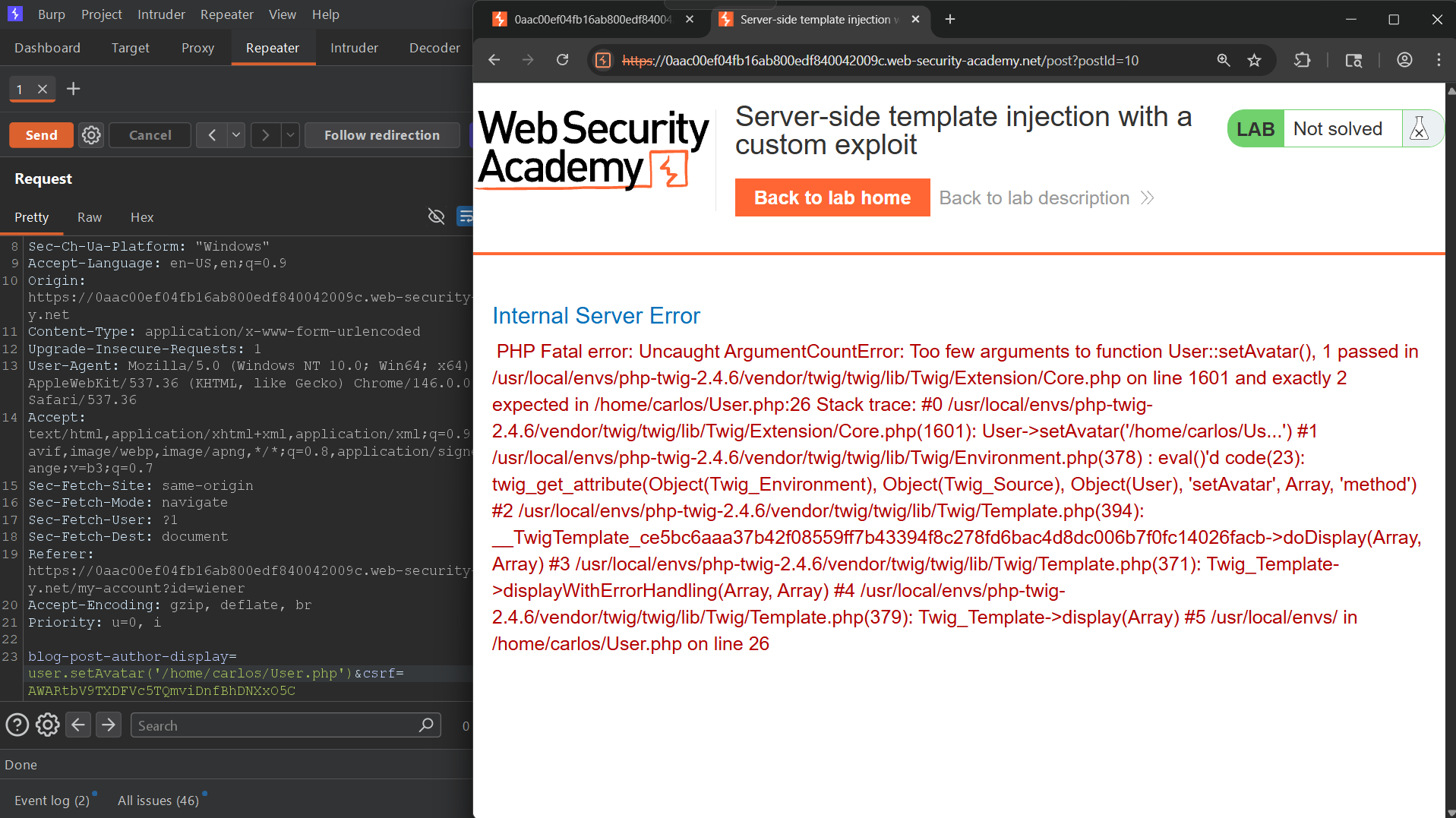The width and height of the screenshot is (1456, 818).
Task: Open the Help menu
Action: [326, 14]
